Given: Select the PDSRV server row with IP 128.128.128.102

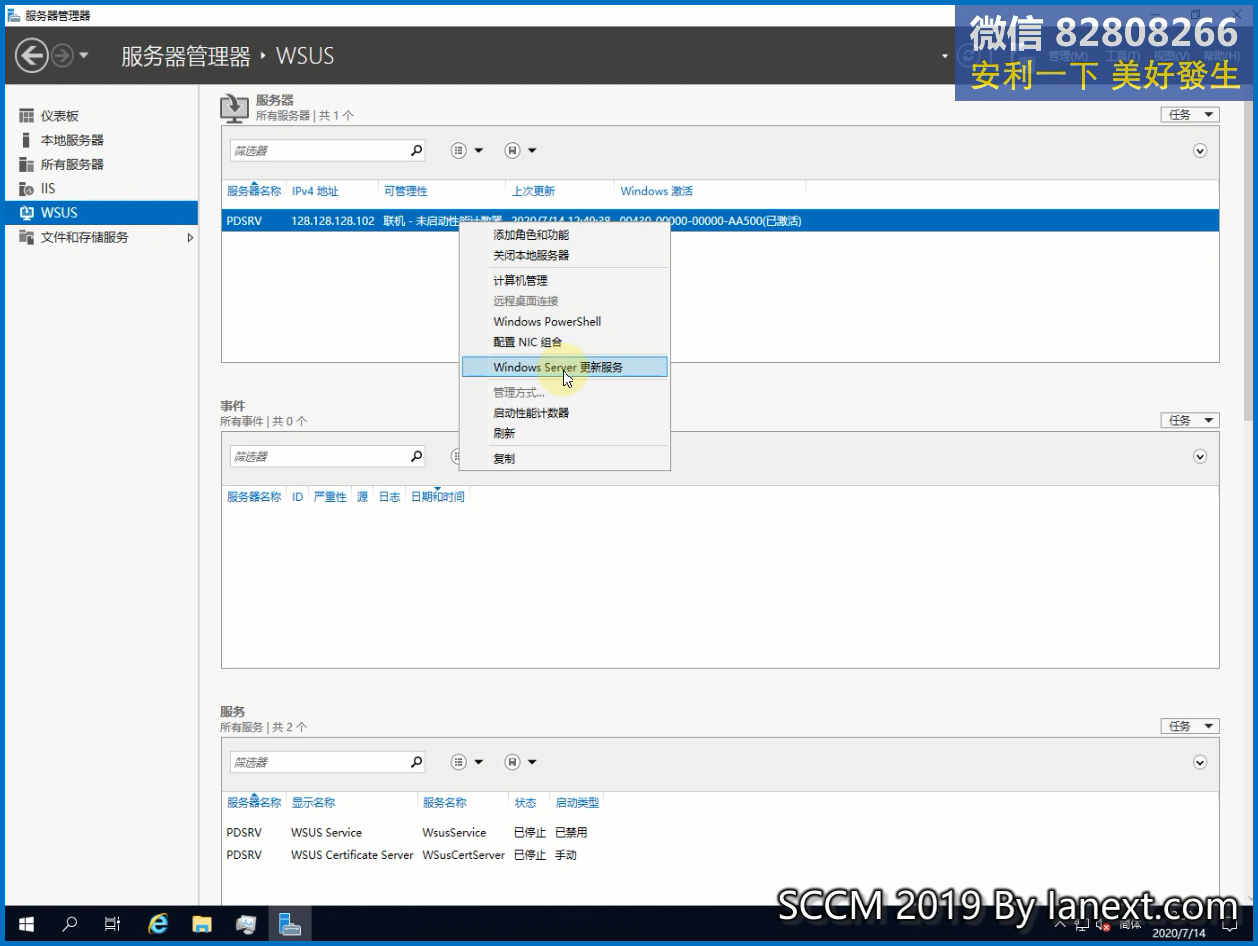Looking at the screenshot, I should pyautogui.click(x=719, y=221).
